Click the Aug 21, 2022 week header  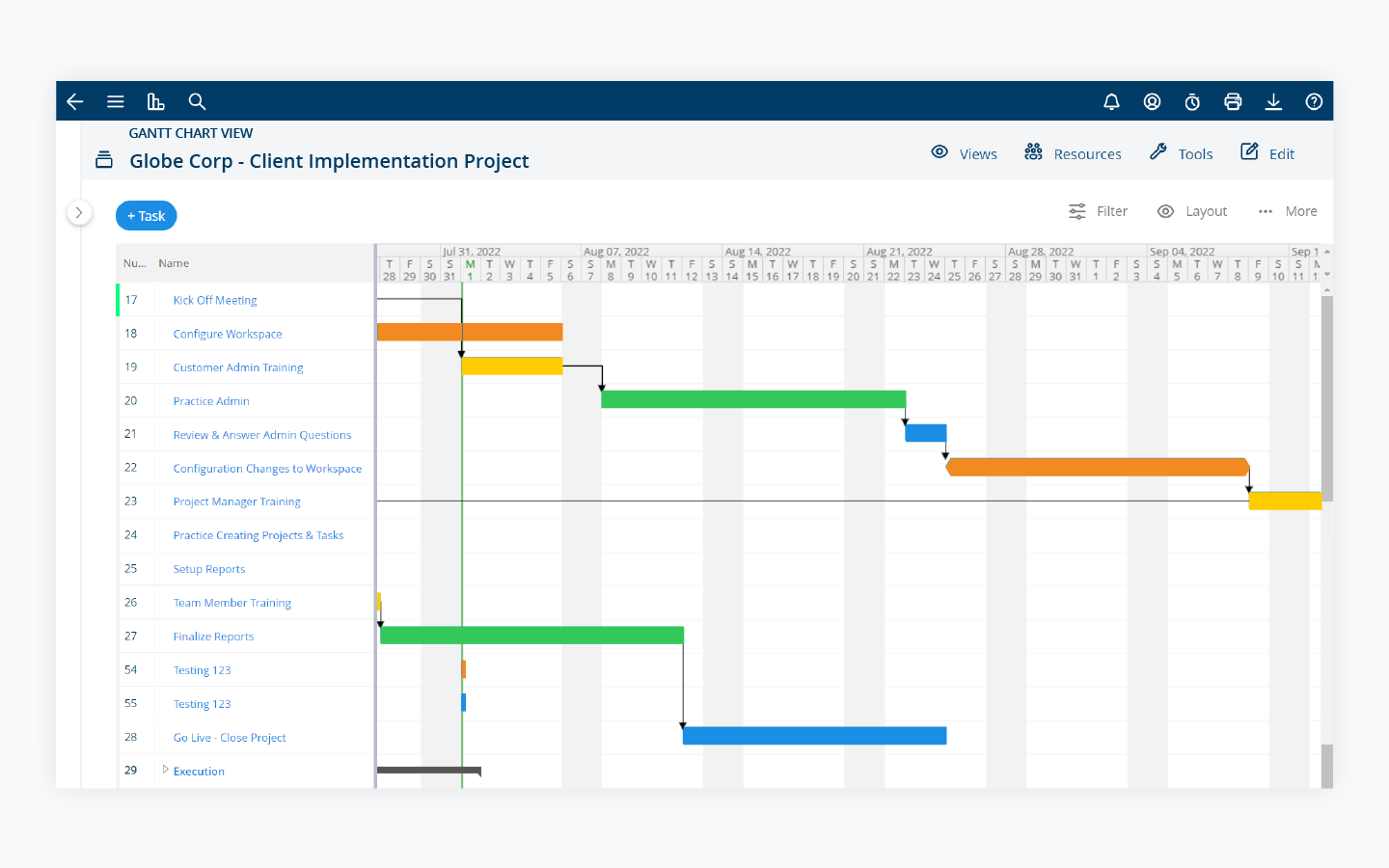pyautogui.click(x=900, y=252)
